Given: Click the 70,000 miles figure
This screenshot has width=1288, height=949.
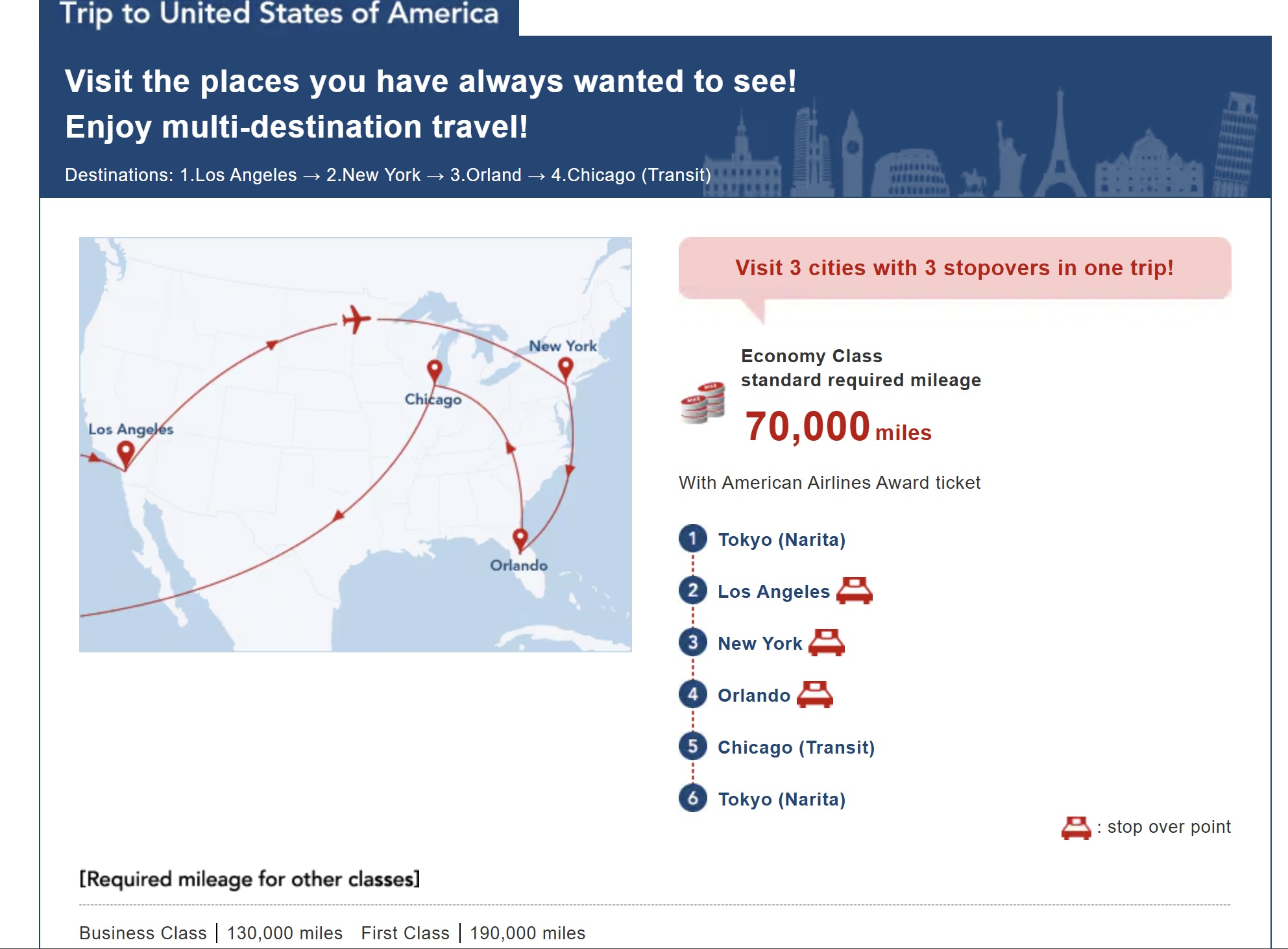Looking at the screenshot, I should pyautogui.click(x=838, y=427).
